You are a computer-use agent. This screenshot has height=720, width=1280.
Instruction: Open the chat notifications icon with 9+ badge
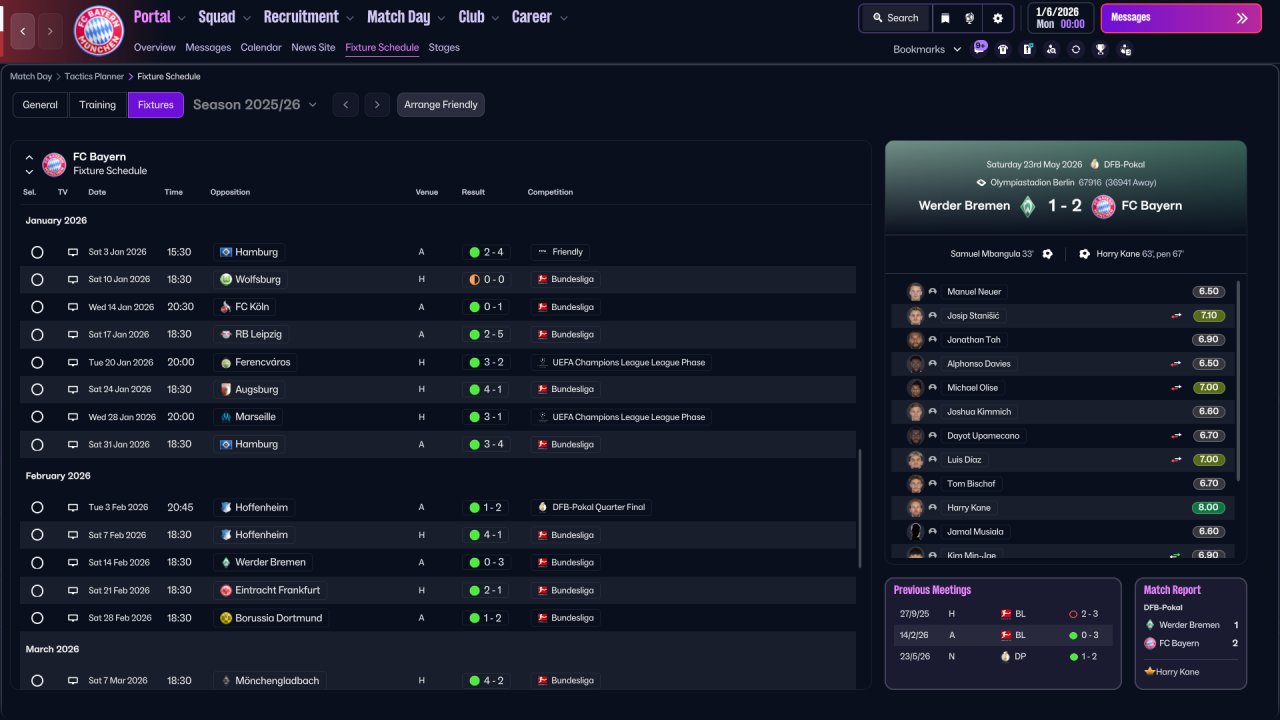click(x=980, y=48)
